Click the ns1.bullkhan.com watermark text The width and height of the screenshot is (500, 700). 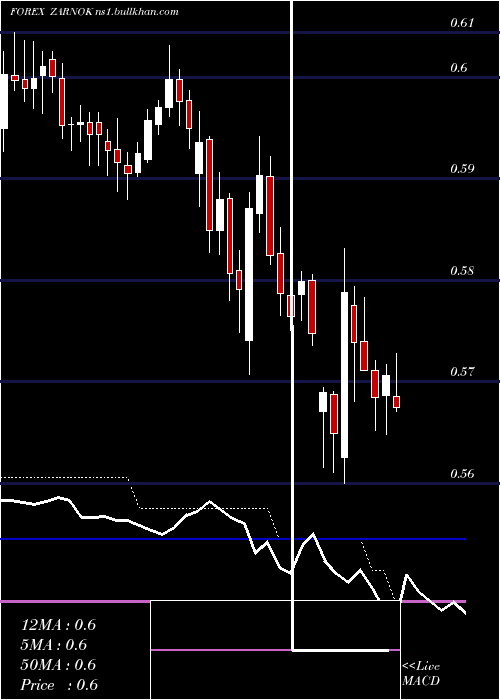[137, 12]
